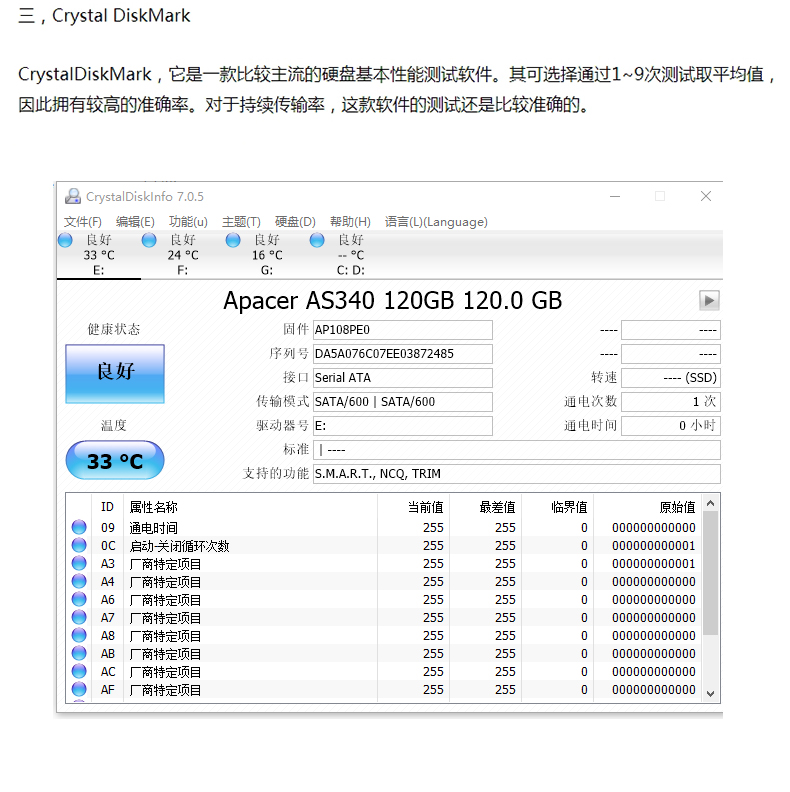Click the attribute list scrollbar thumb
The width and height of the screenshot is (790, 792).
(x=710, y=573)
